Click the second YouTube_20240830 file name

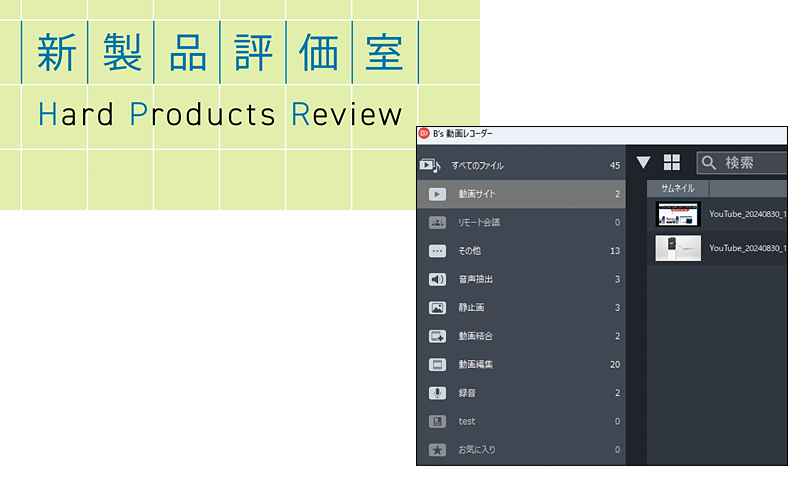point(747,248)
